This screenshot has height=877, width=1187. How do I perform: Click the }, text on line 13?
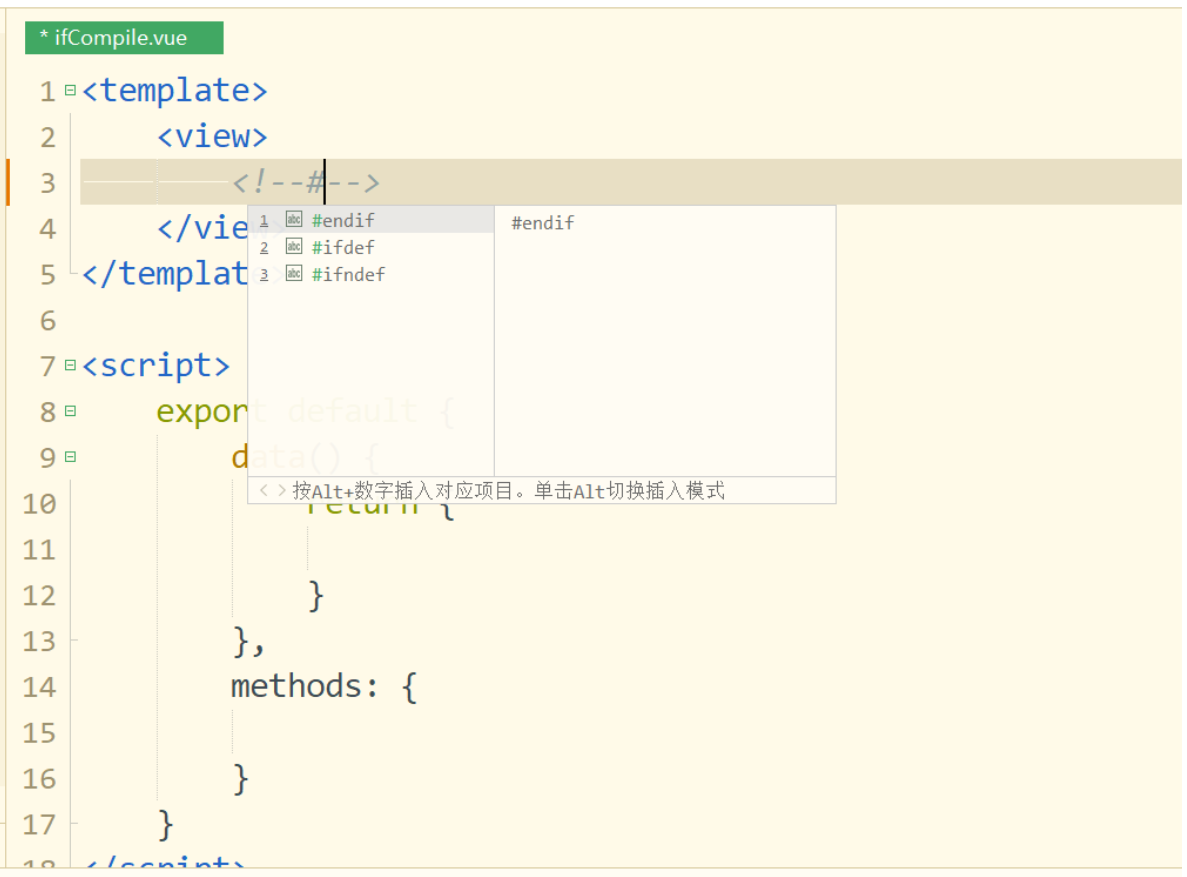(x=249, y=642)
